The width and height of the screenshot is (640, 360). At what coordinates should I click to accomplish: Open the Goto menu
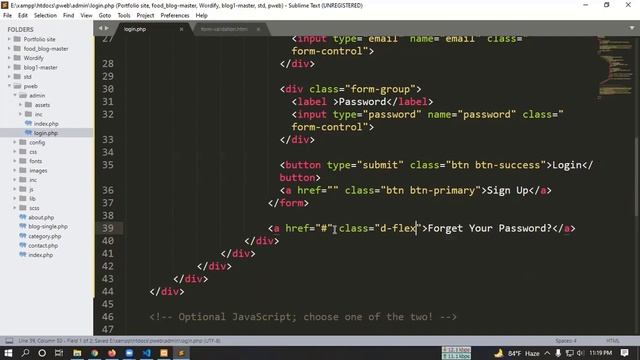pos(105,16)
